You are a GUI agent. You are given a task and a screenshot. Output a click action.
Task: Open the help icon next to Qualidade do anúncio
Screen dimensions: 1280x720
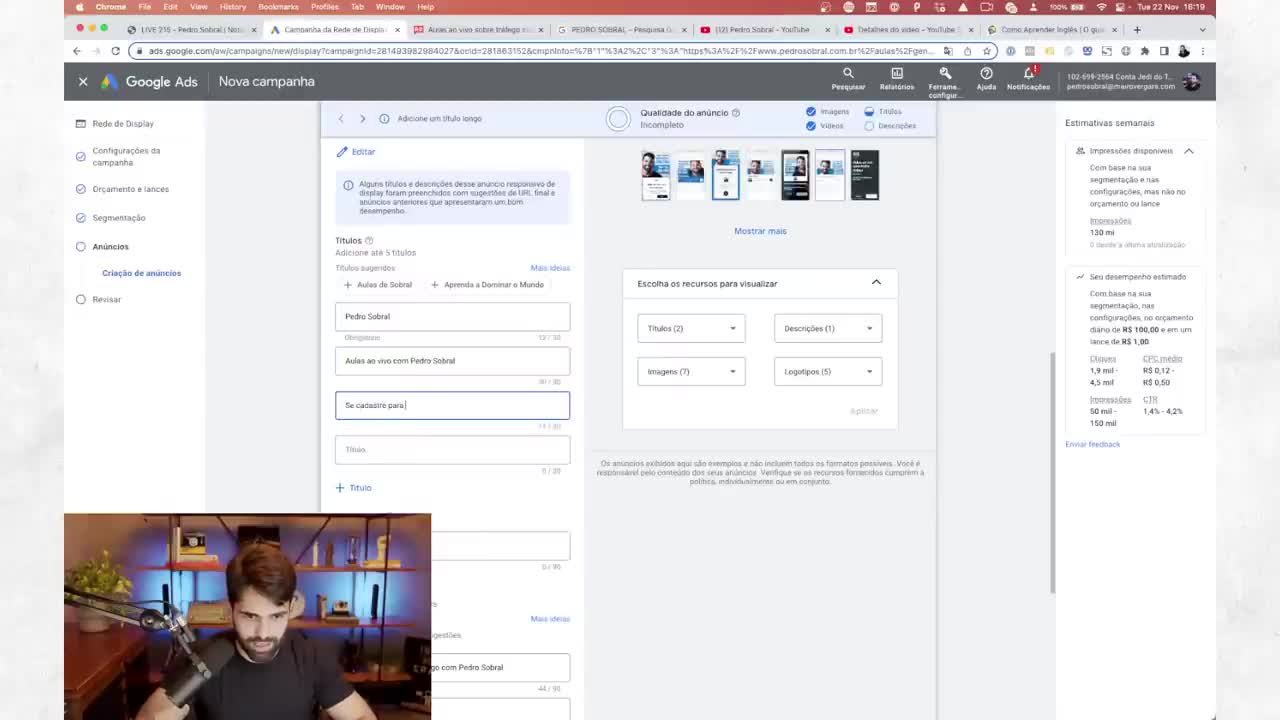click(x=736, y=113)
